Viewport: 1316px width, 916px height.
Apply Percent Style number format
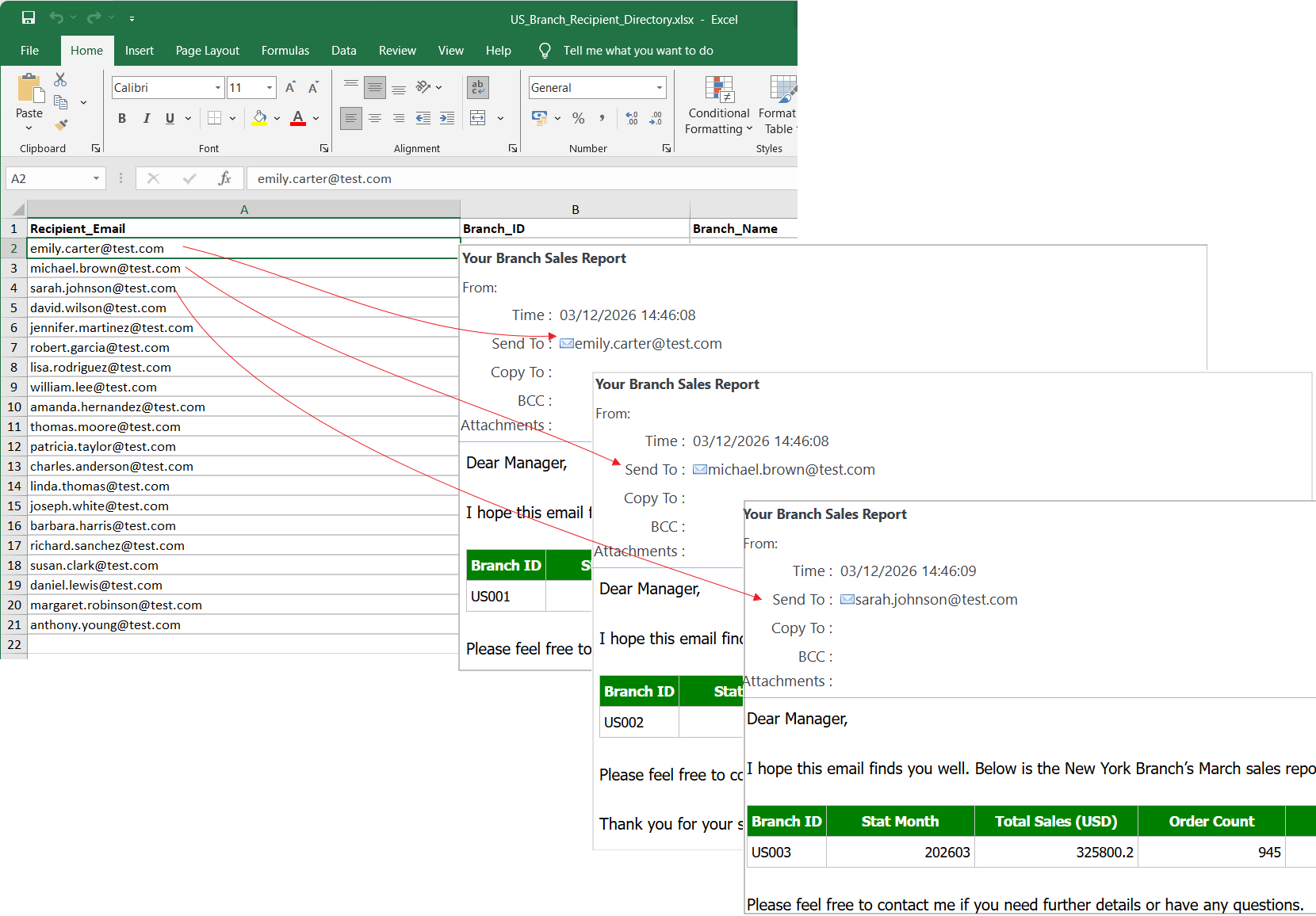coord(579,118)
